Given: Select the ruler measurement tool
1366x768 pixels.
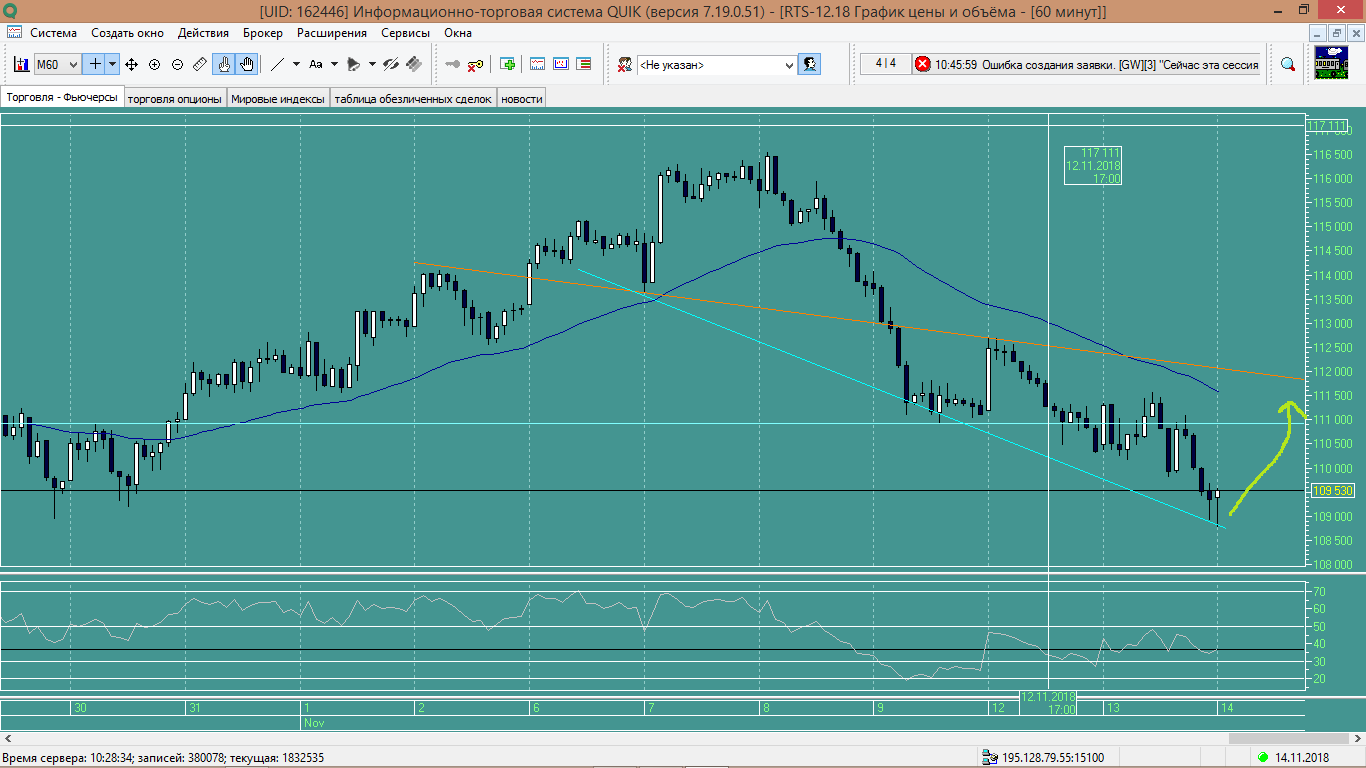Looking at the screenshot, I should click(x=200, y=64).
